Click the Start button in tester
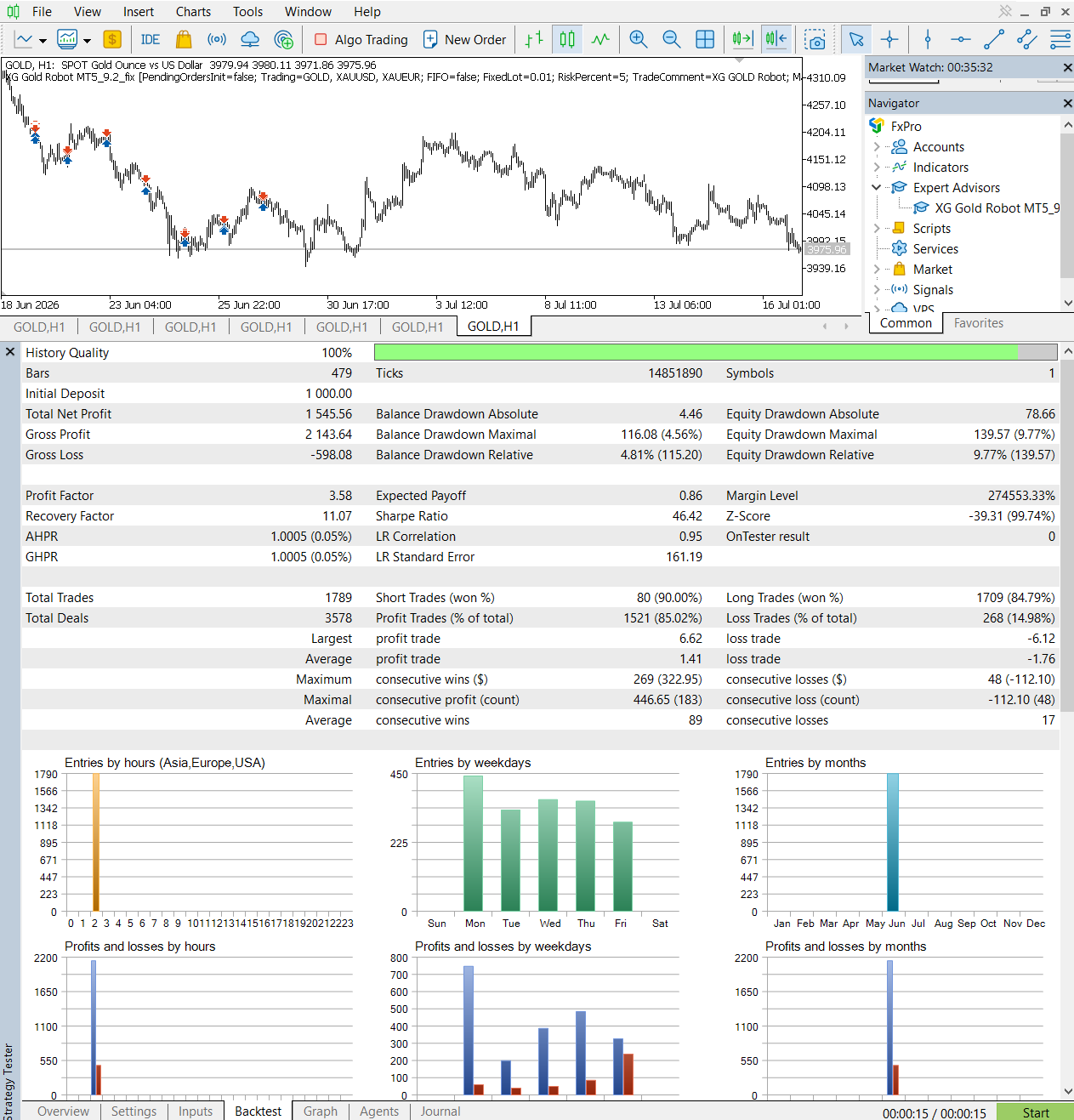Screen dimensions: 1074x1120 pyautogui.click(x=1035, y=1112)
